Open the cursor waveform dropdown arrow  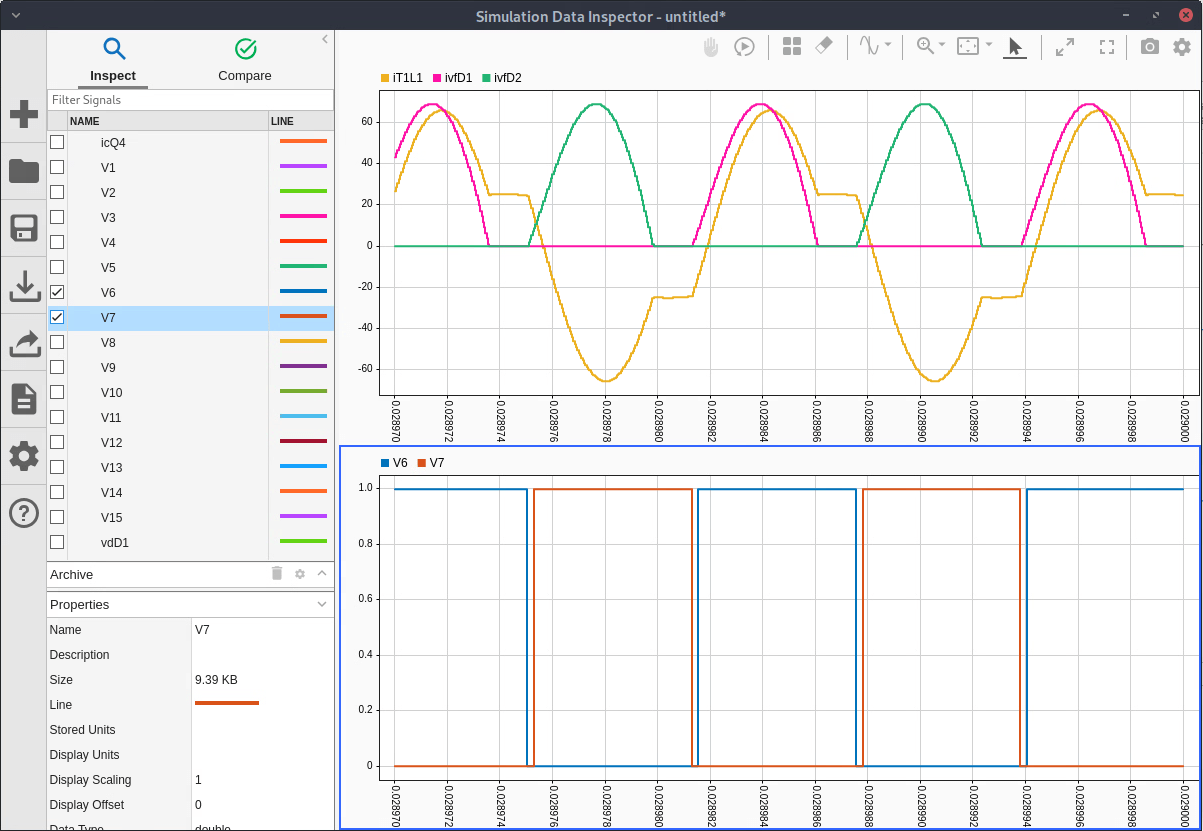pyautogui.click(x=888, y=46)
